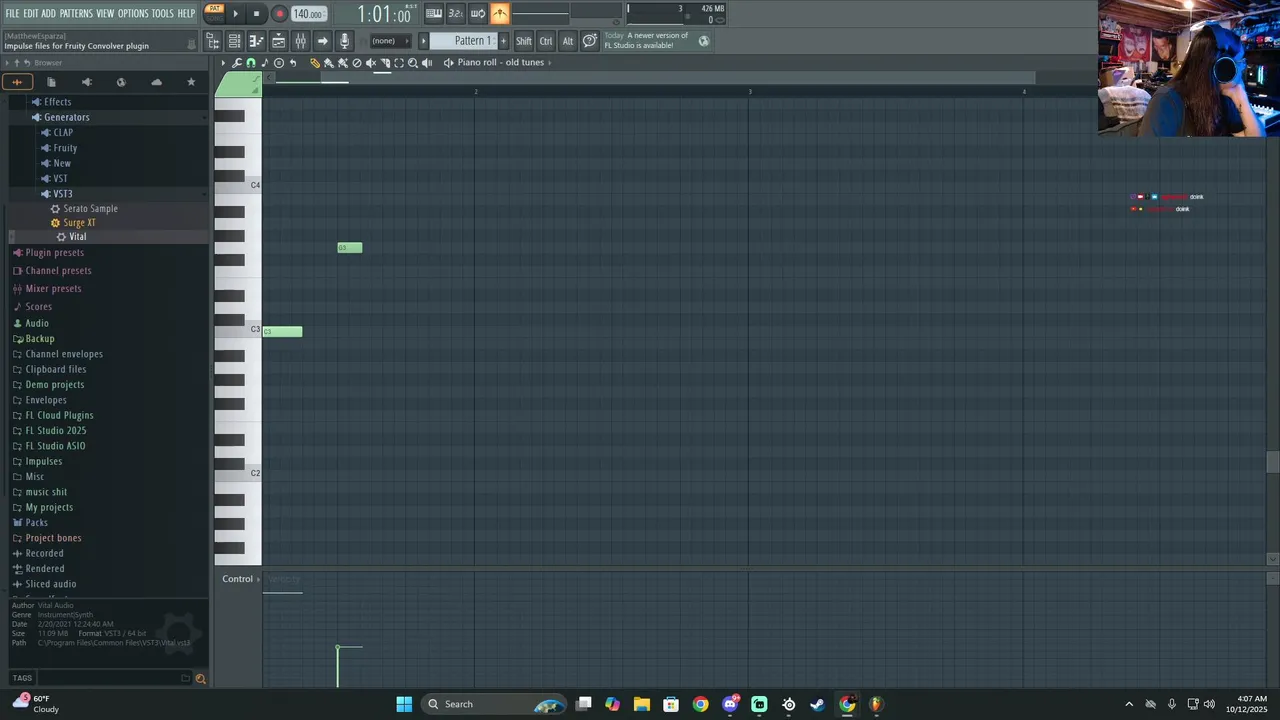
Task: Open the TOOLS menu
Action: [163, 13]
